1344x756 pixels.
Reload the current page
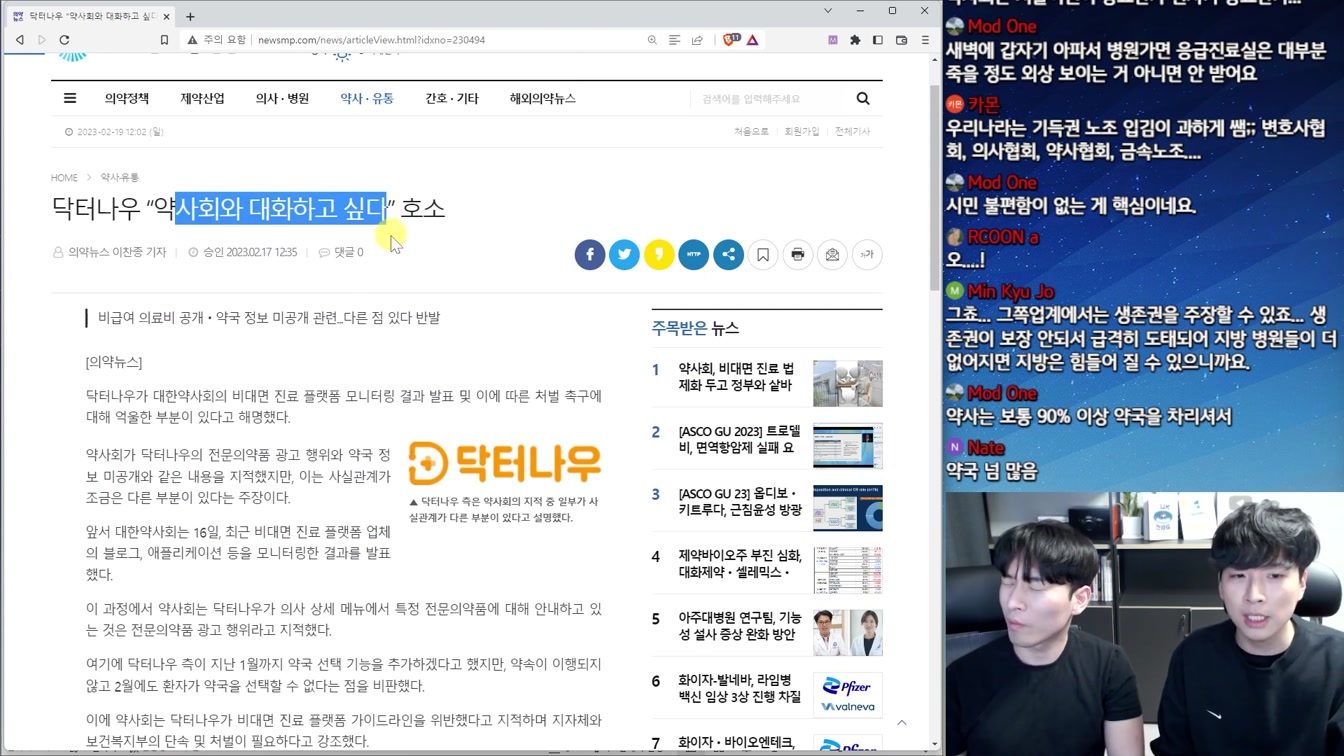(x=65, y=40)
